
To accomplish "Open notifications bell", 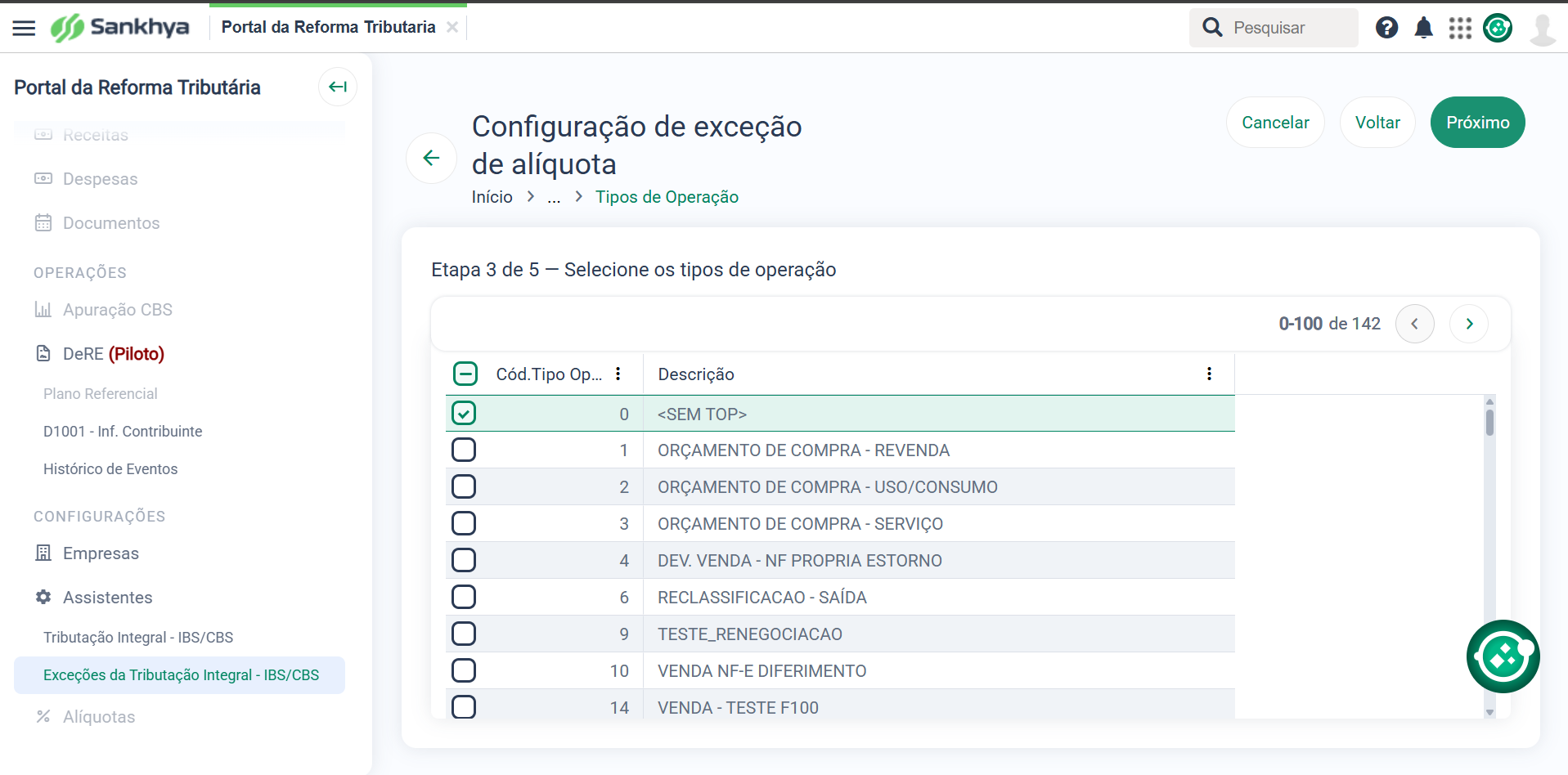I will coord(1424,28).
